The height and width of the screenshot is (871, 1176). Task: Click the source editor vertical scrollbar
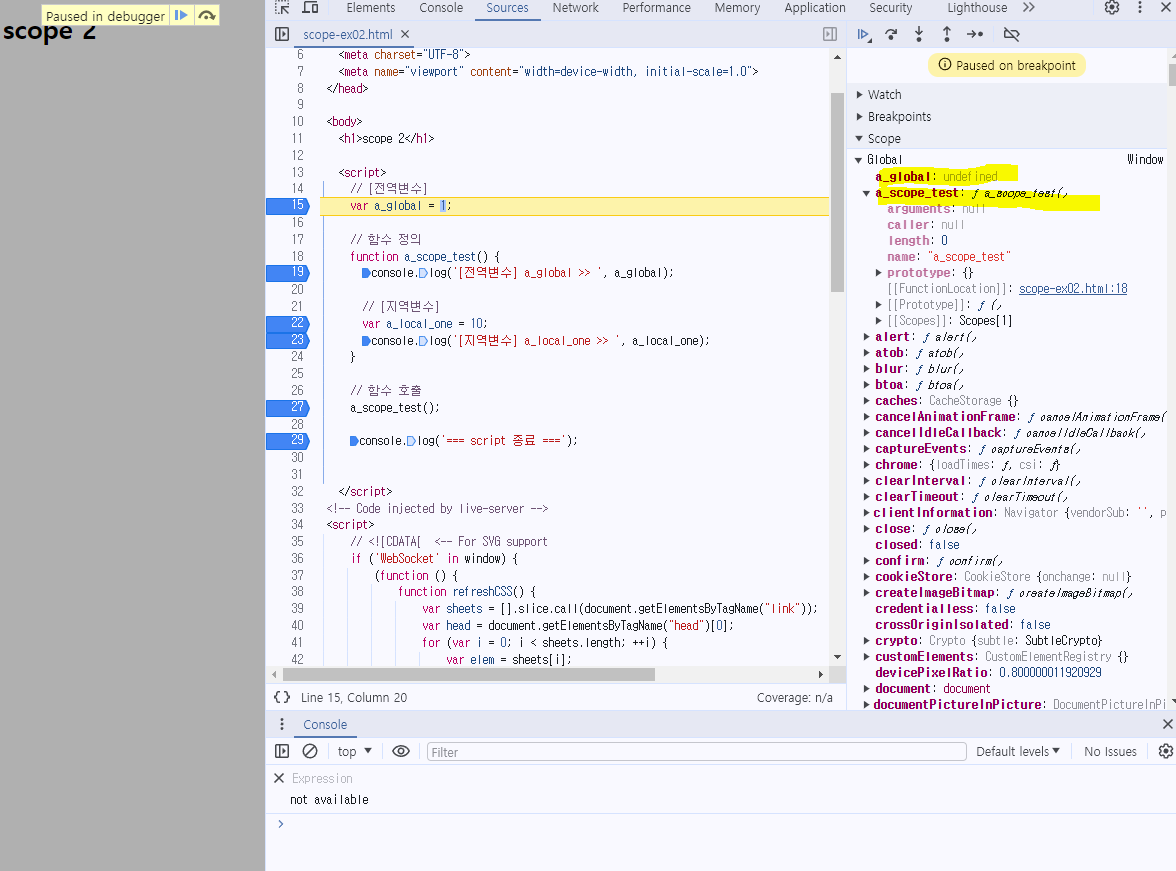(837, 191)
